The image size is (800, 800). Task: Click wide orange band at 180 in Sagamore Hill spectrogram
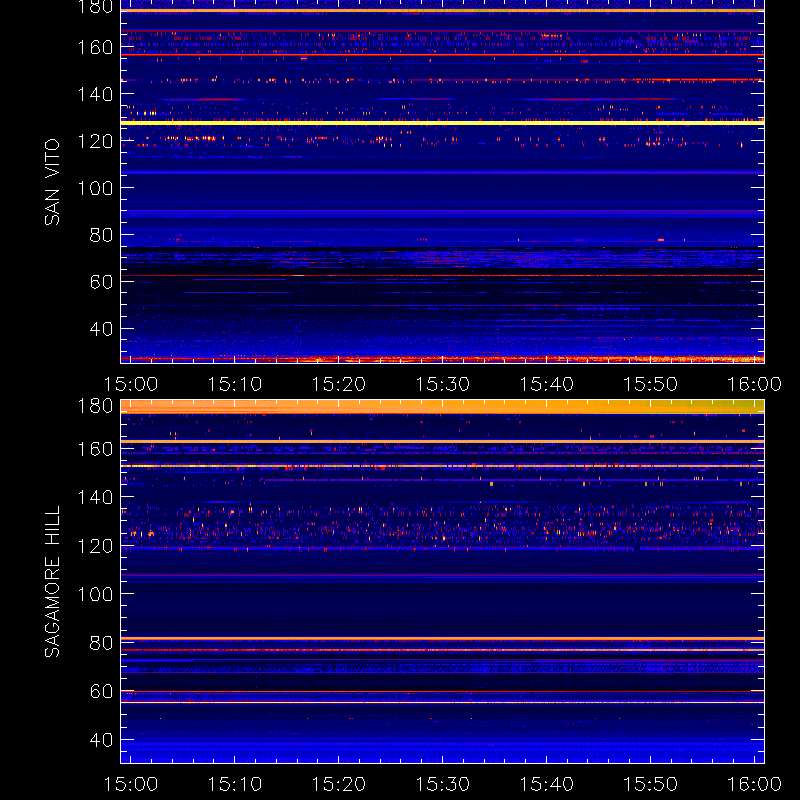click(x=442, y=407)
